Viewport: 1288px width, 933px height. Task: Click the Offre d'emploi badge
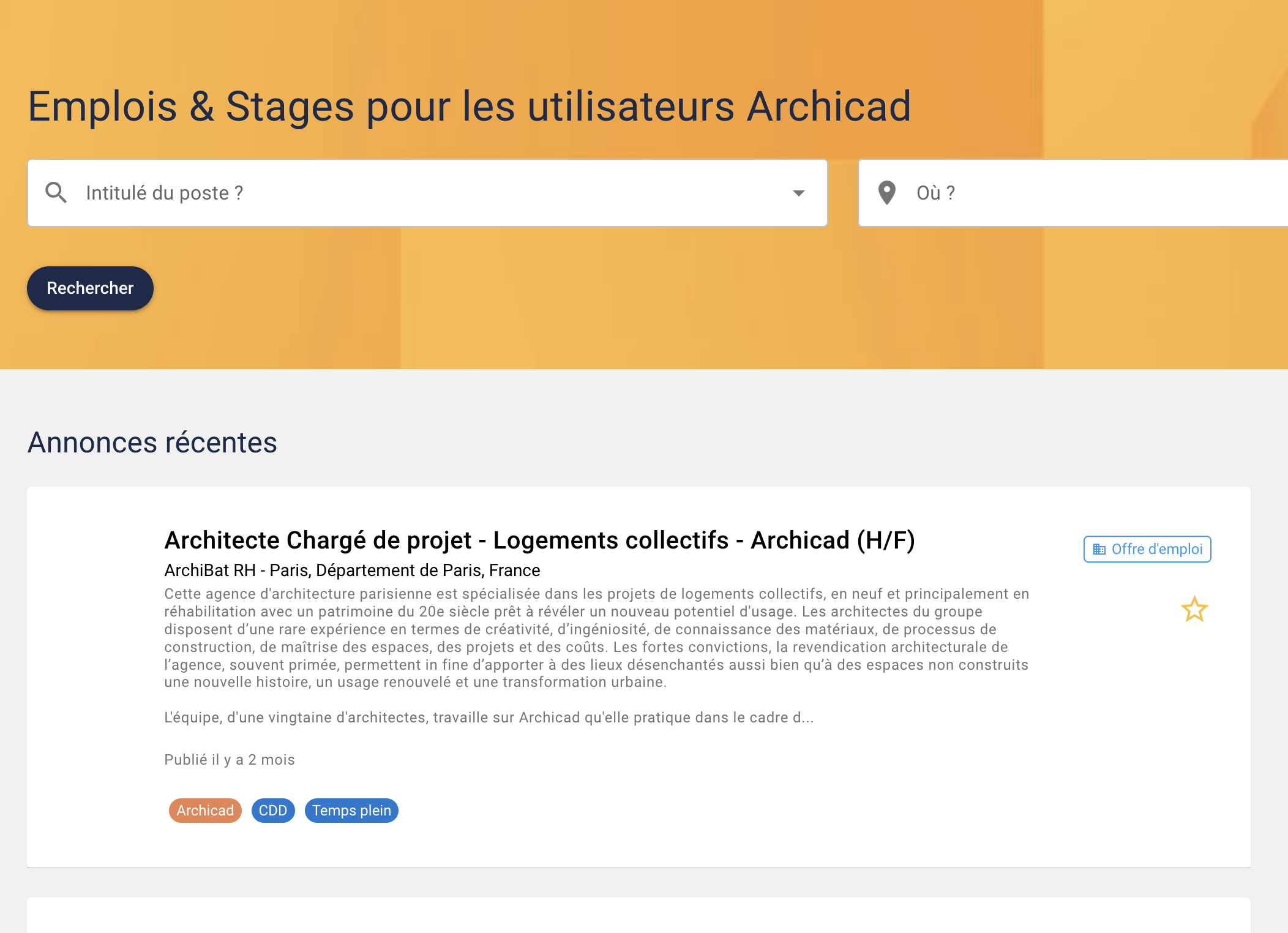coord(1147,549)
